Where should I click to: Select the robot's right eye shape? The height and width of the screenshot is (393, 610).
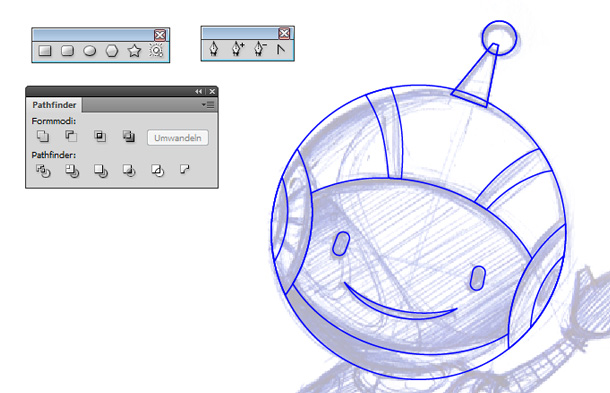(478, 278)
